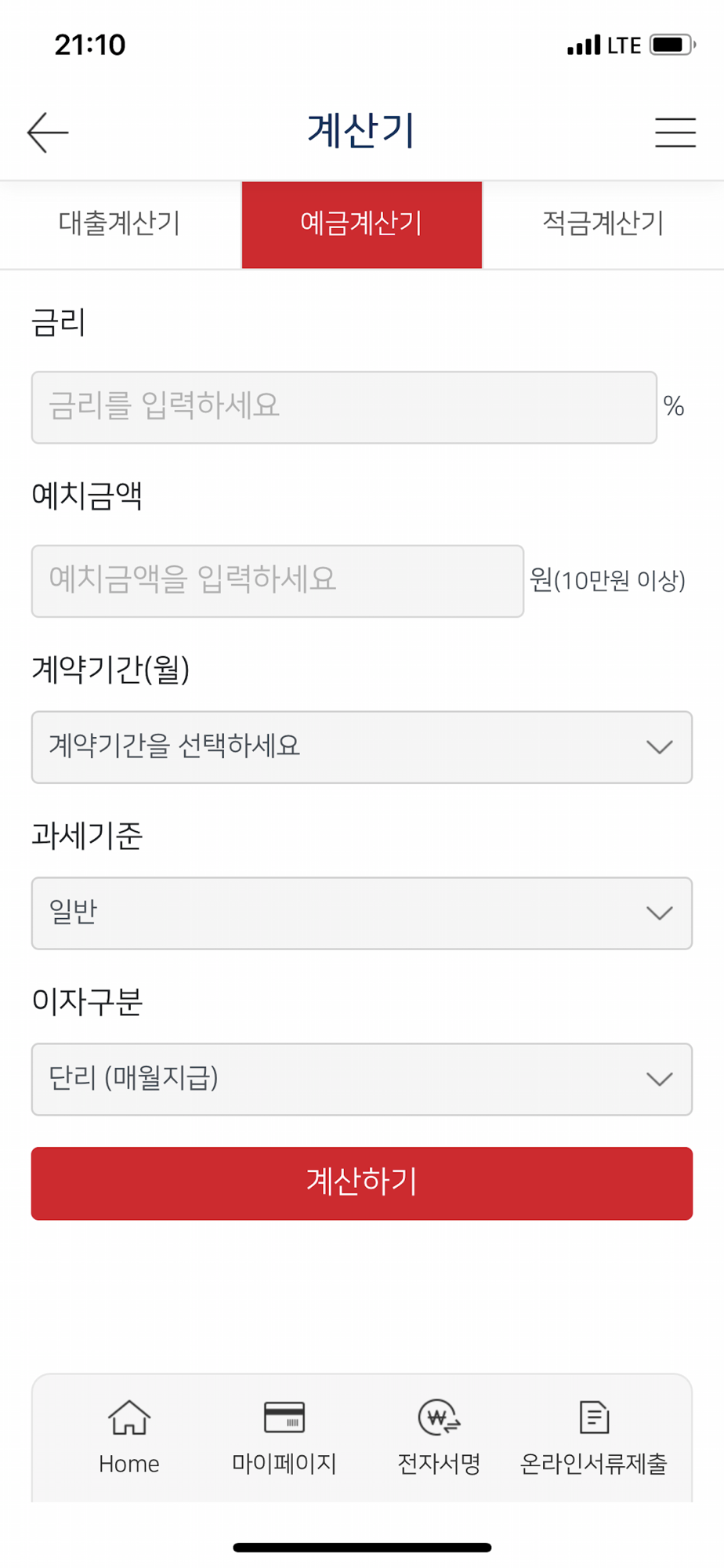The height and width of the screenshot is (1568, 724).
Task: Switch to the 적금계산기 tab
Action: tap(603, 224)
